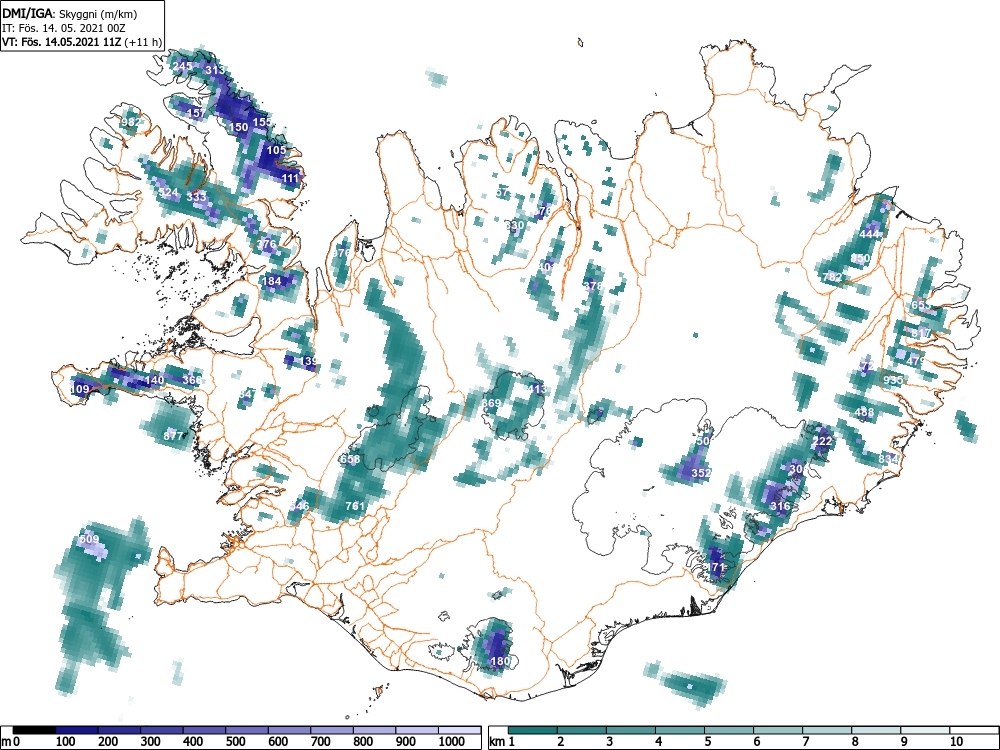This screenshot has height=750, width=1000.
Task: Click the 834 visibility value
Action: pos(888,459)
